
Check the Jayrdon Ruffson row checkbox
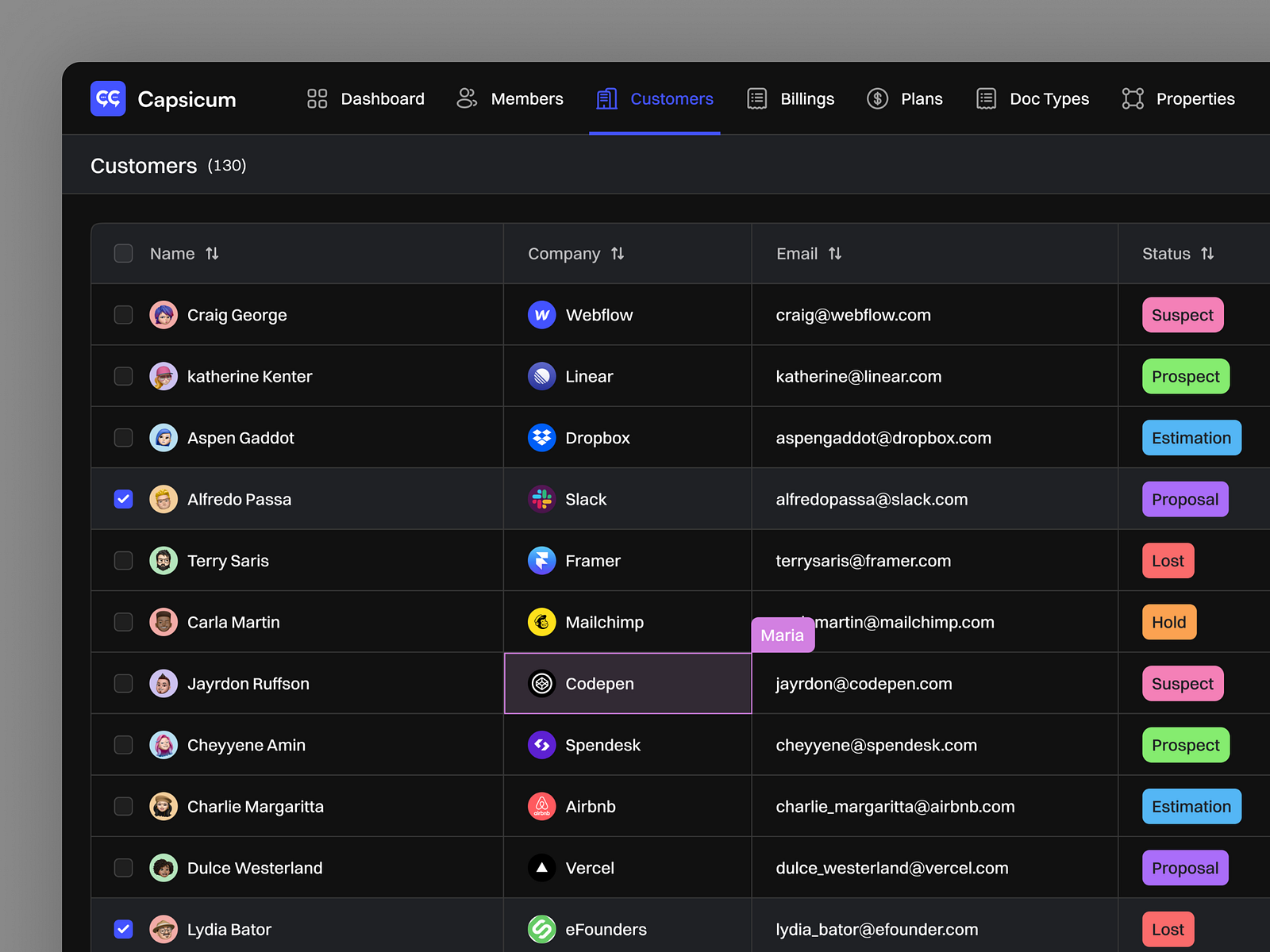point(124,684)
